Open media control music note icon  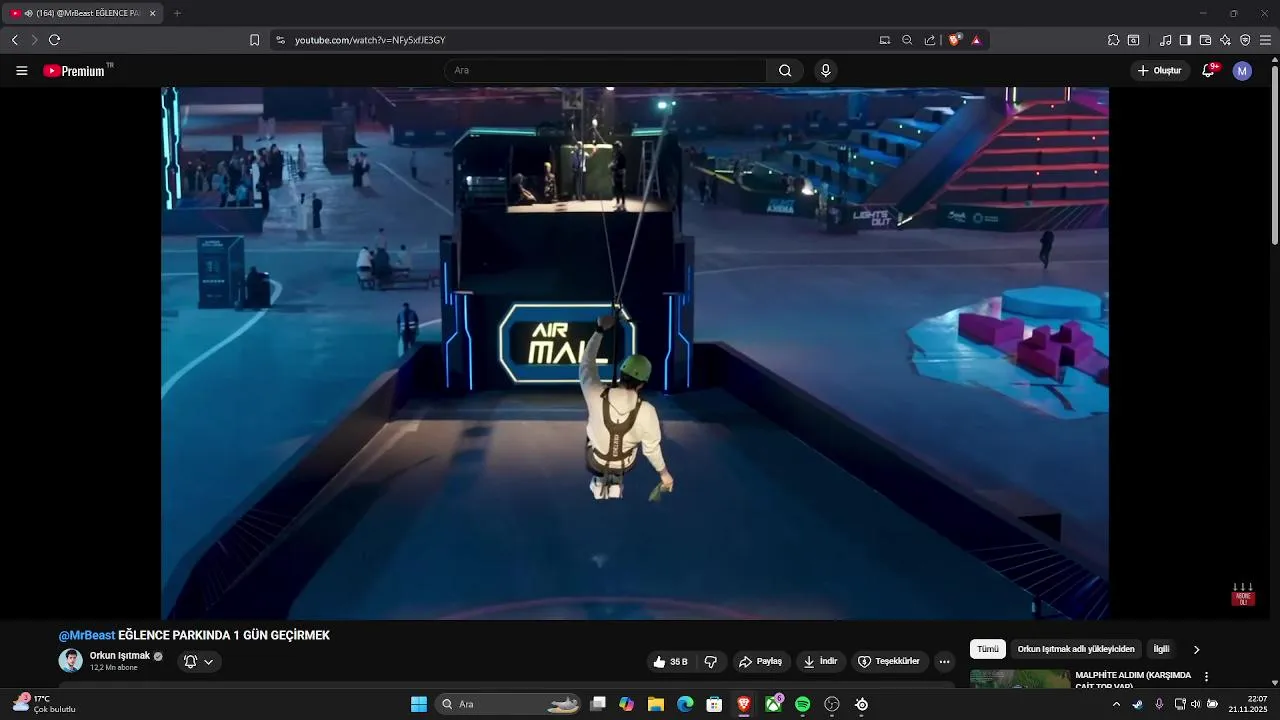1165,40
